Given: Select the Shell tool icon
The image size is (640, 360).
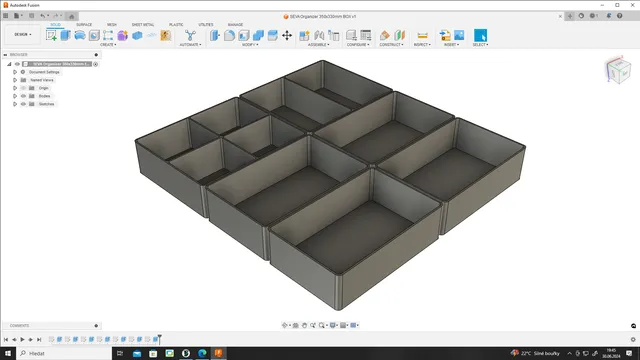Looking at the screenshot, I should click(x=244, y=36).
